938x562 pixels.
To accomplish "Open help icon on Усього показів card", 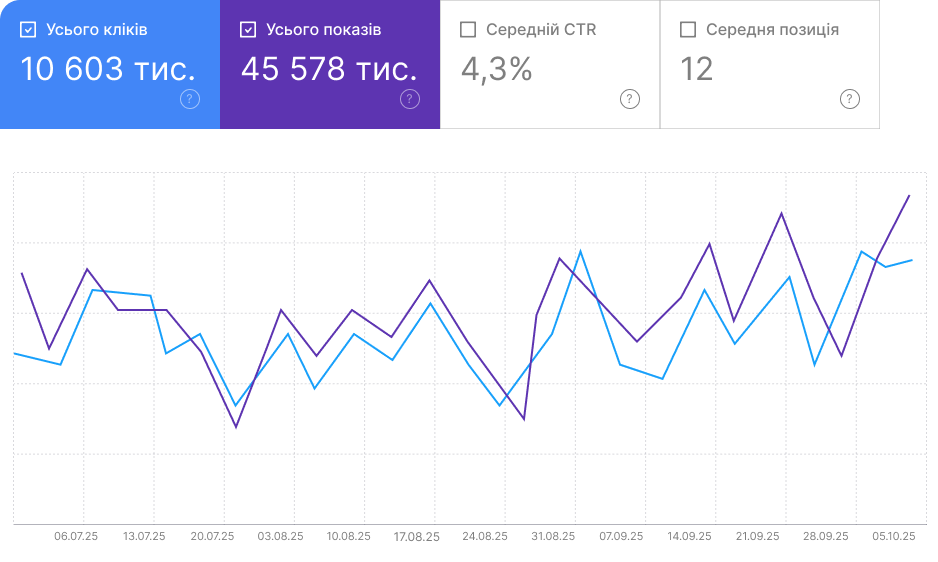I will click(410, 98).
